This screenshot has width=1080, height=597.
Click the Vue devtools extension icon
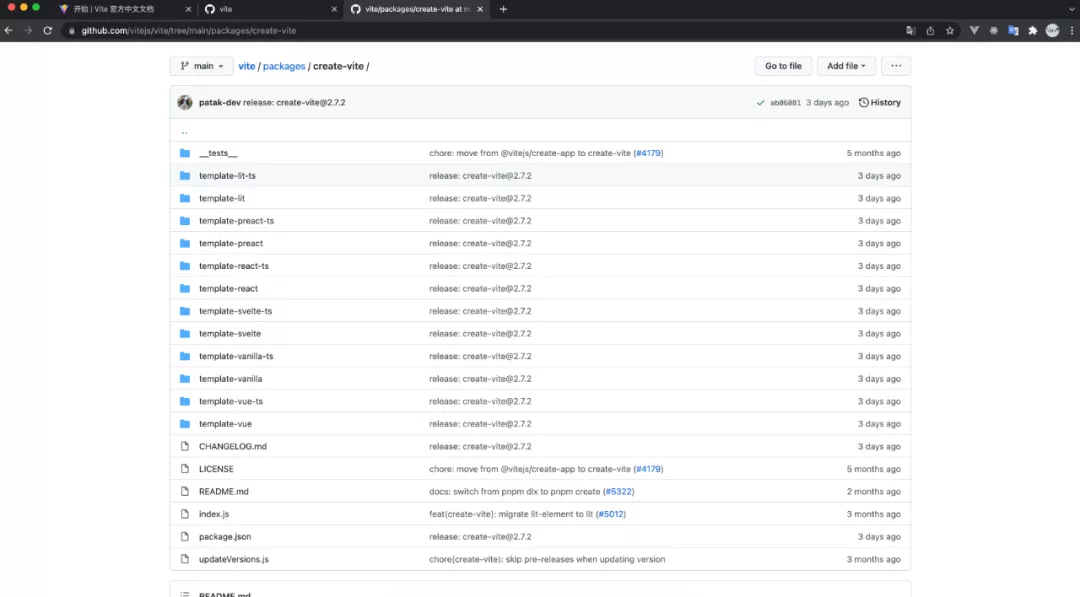tap(974, 30)
